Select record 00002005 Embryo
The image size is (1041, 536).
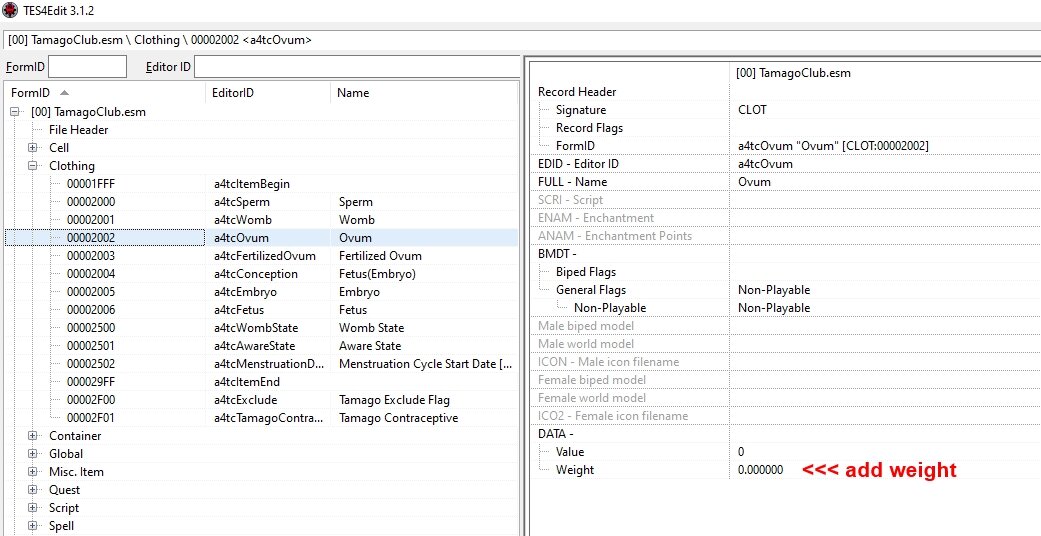point(262,292)
